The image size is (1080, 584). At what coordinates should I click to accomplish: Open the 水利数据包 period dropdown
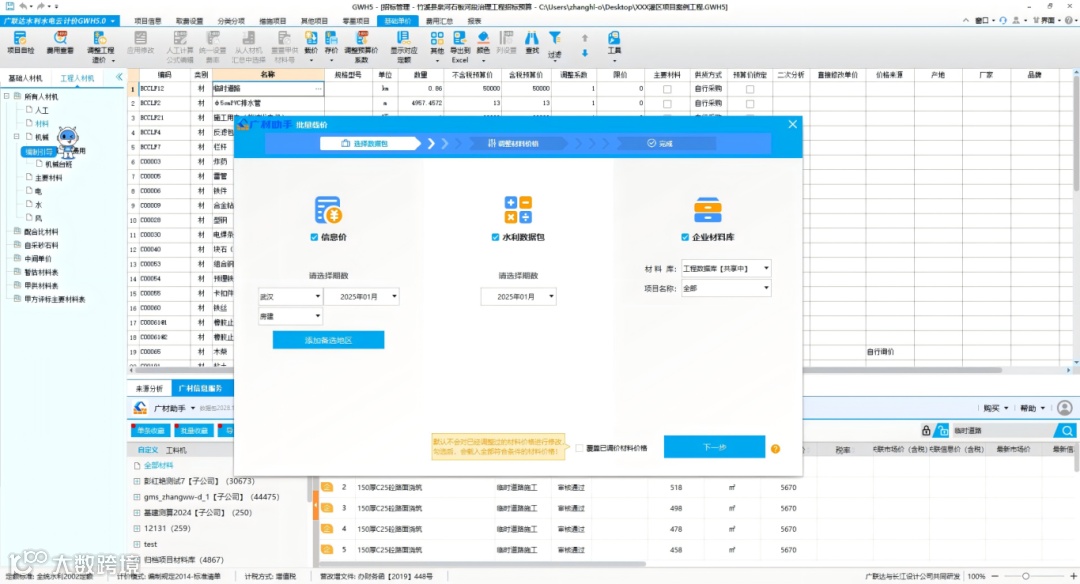pos(518,297)
